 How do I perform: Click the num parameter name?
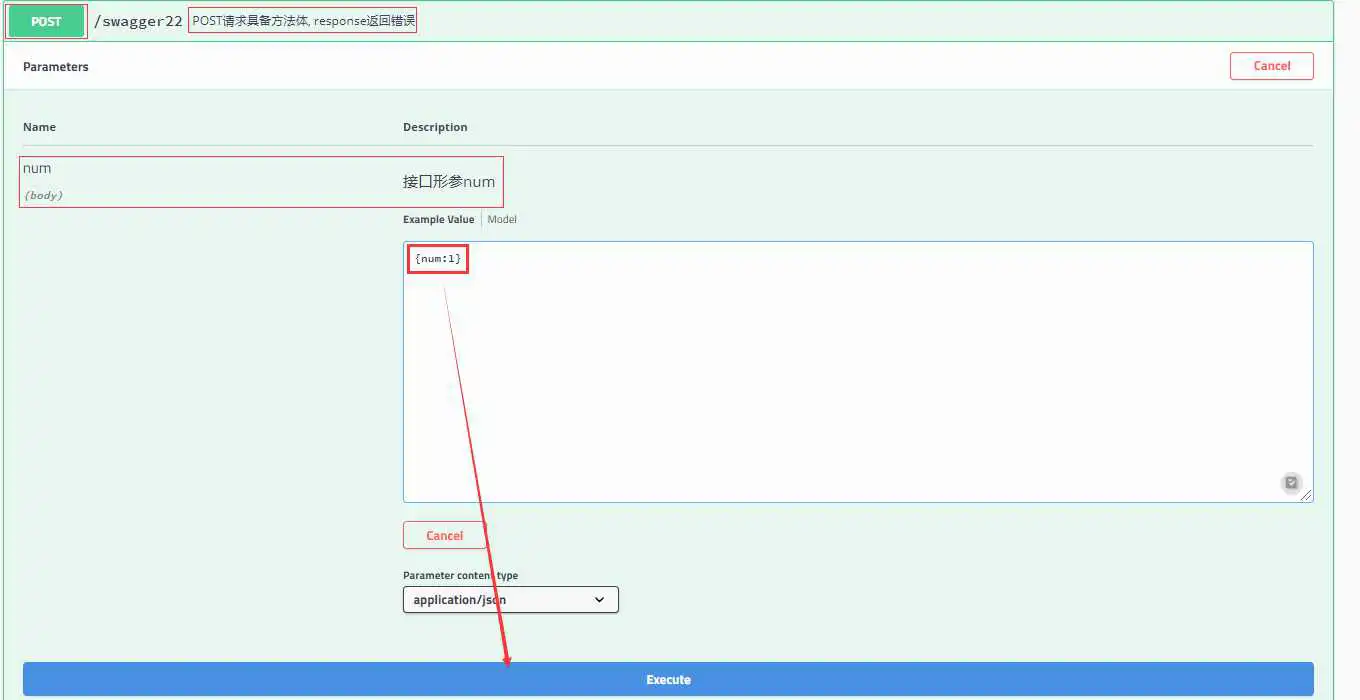37,168
